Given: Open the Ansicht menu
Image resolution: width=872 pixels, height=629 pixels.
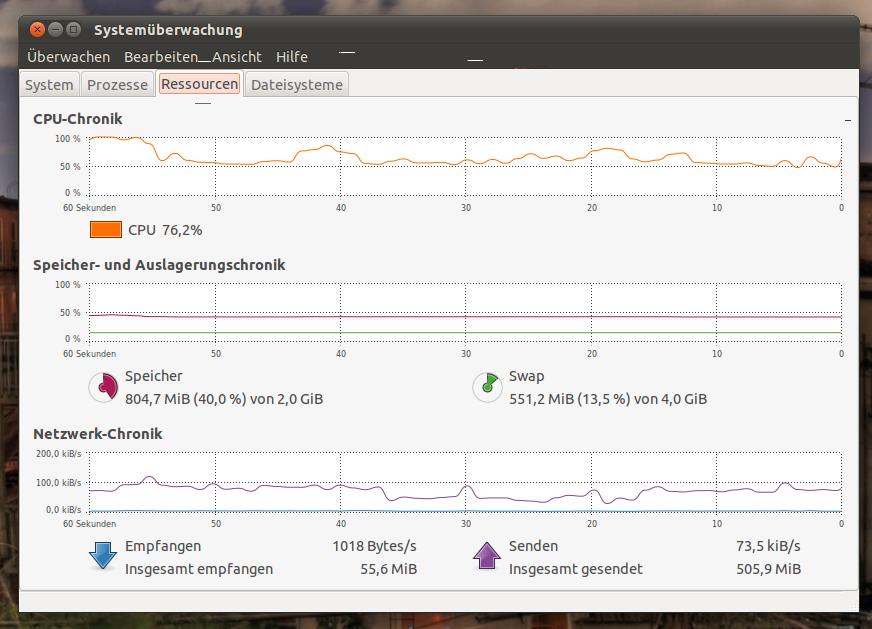Looking at the screenshot, I should pyautogui.click(x=236, y=57).
